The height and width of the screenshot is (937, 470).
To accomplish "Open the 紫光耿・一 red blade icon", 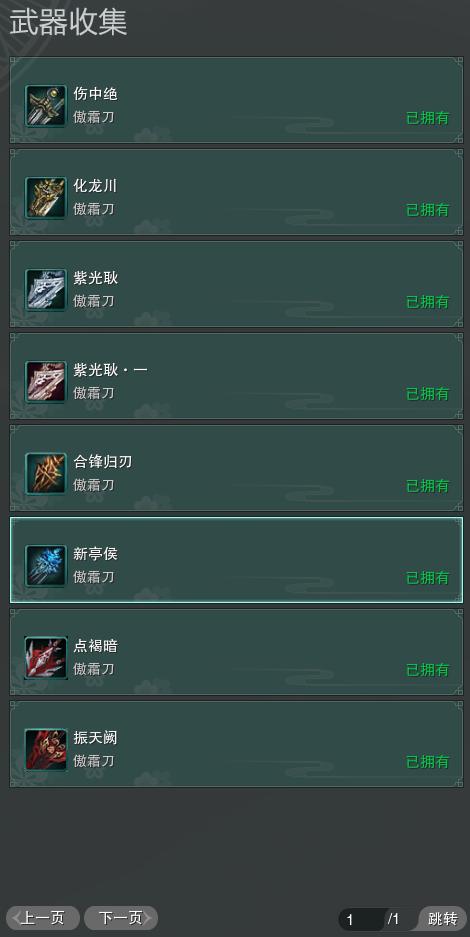I will click(46, 382).
